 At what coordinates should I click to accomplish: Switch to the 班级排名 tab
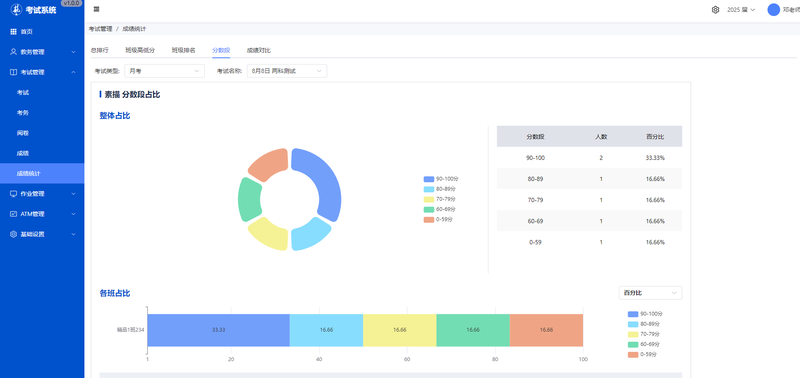183,50
